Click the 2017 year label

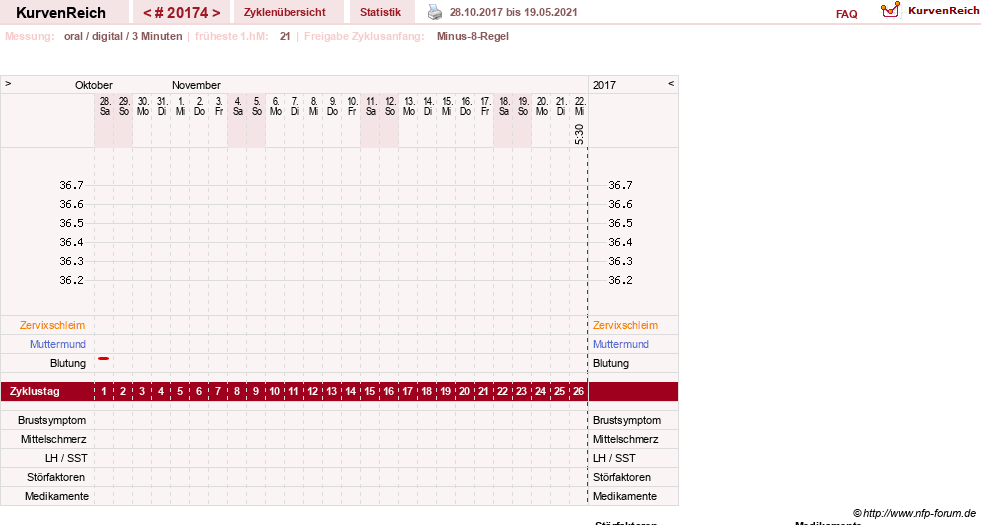pos(604,85)
